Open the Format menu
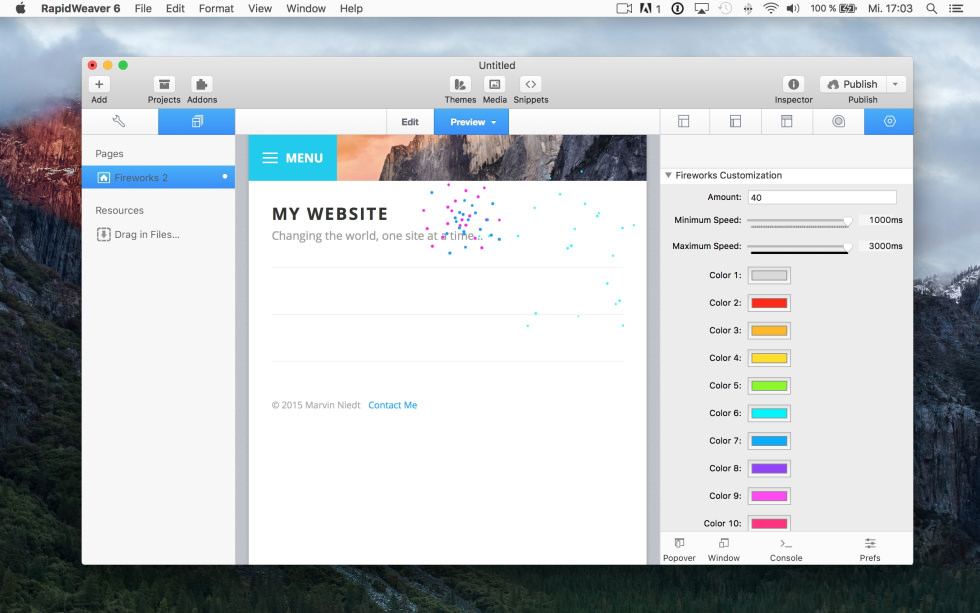This screenshot has height=613, width=980. (x=216, y=9)
